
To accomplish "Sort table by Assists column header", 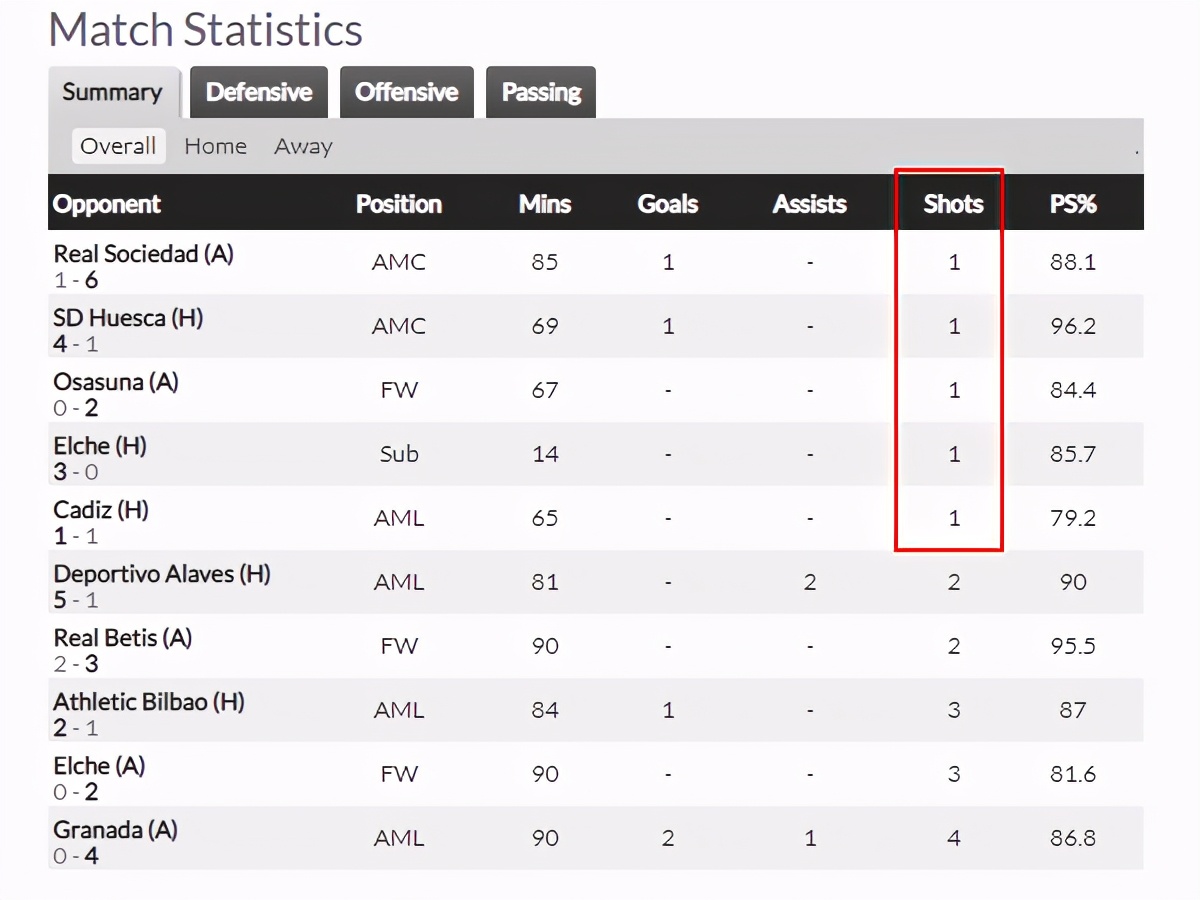I will [x=810, y=204].
